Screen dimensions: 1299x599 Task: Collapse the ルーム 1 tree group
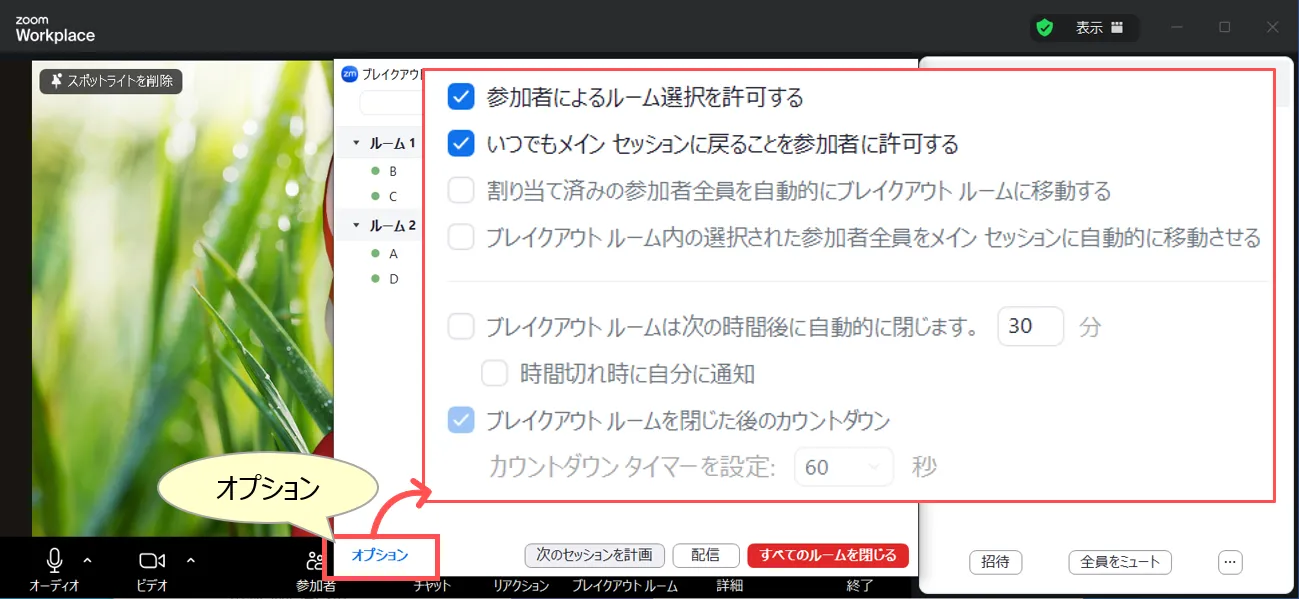tap(356, 144)
